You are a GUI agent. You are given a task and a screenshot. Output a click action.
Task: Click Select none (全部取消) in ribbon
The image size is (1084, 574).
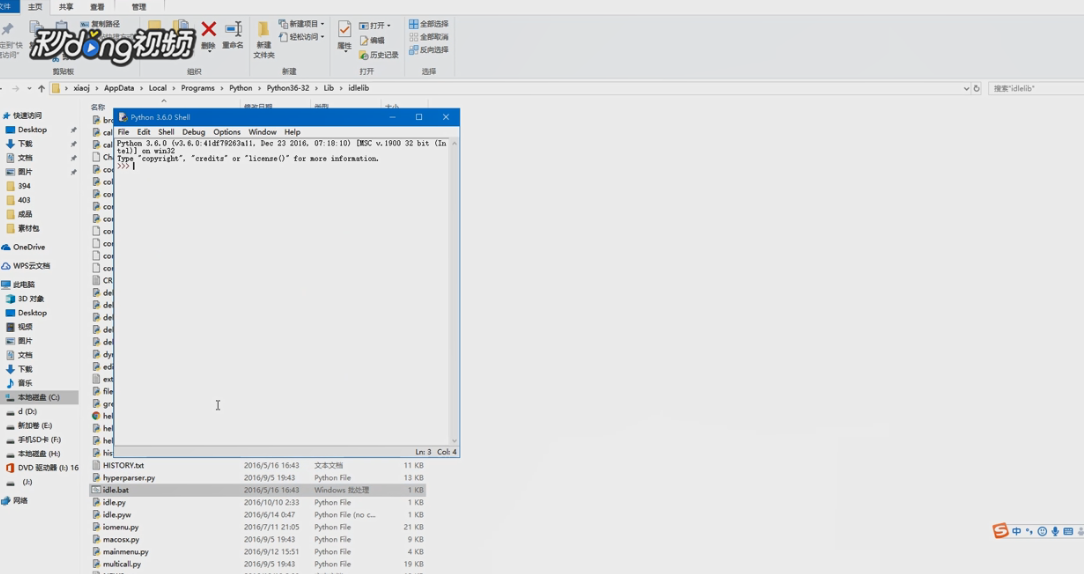429,37
